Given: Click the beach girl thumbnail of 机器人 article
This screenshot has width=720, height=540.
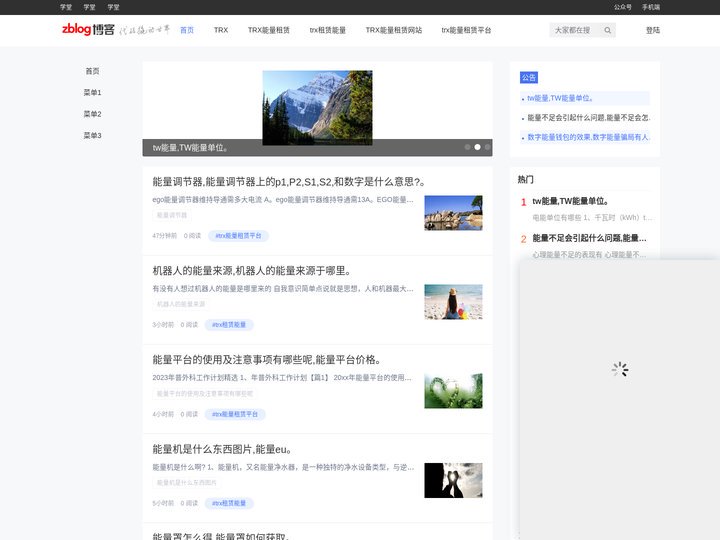Looking at the screenshot, I should pos(453,302).
